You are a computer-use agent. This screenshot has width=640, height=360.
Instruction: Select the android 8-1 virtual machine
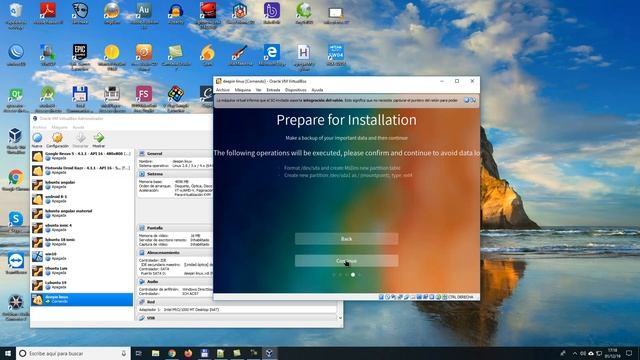tap(82, 199)
